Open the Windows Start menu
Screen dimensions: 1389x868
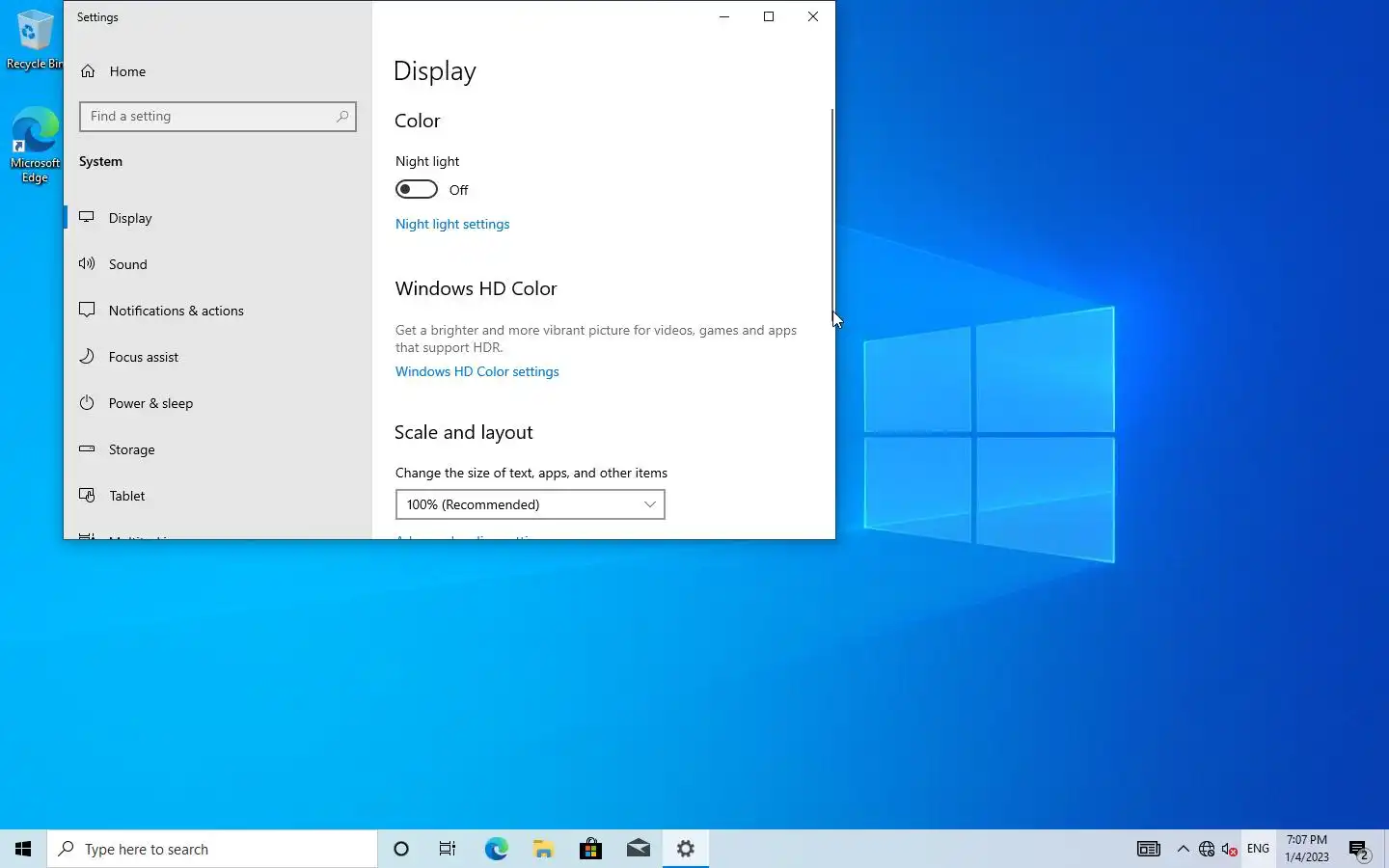click(x=23, y=849)
